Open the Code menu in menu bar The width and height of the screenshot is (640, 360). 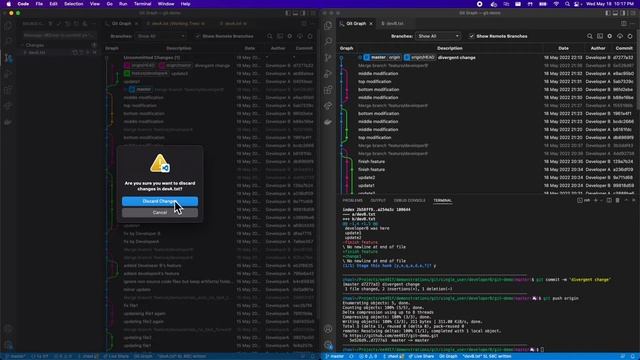click(23, 4)
